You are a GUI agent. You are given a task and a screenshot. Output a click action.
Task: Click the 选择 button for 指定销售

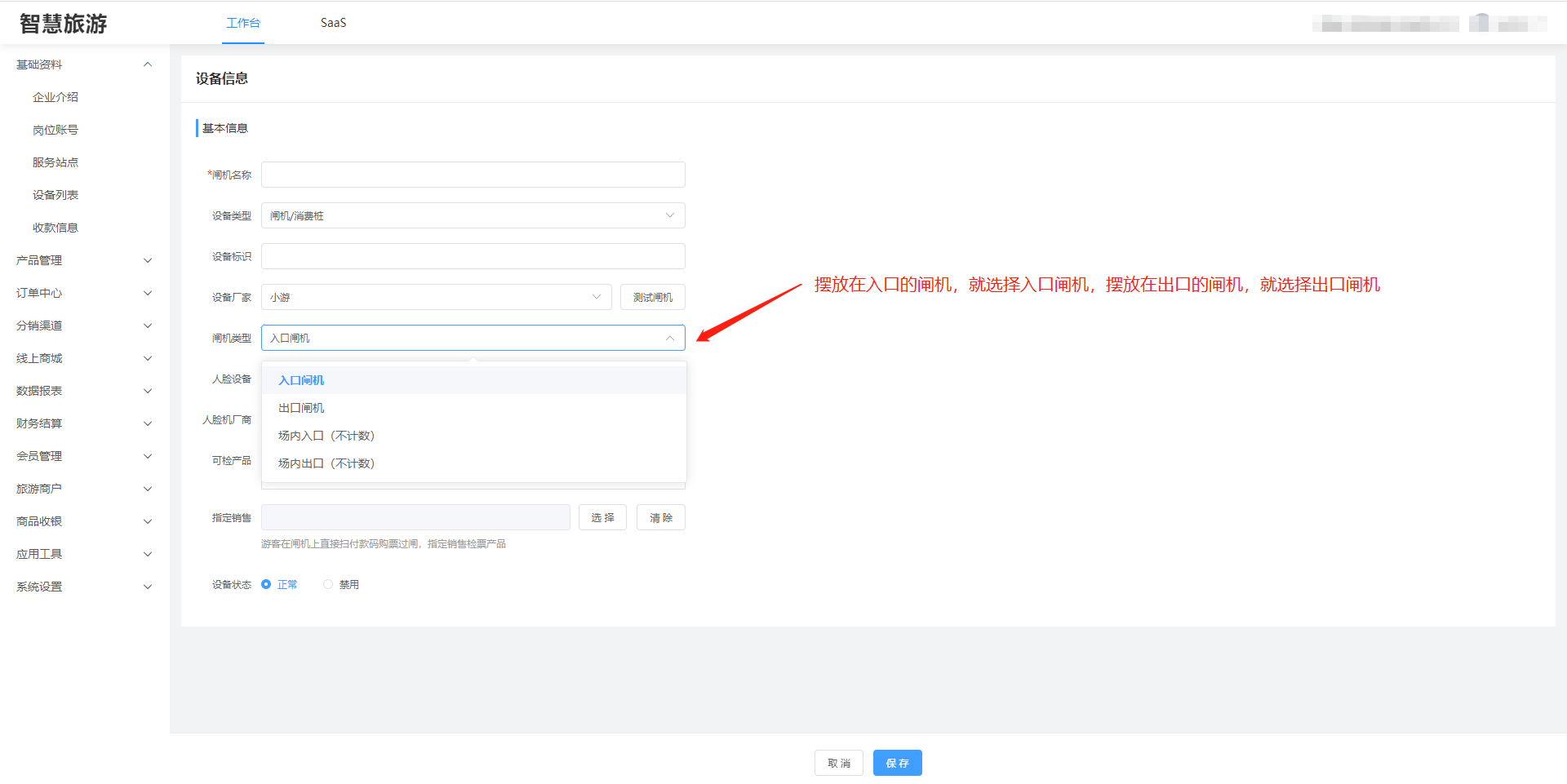602,517
